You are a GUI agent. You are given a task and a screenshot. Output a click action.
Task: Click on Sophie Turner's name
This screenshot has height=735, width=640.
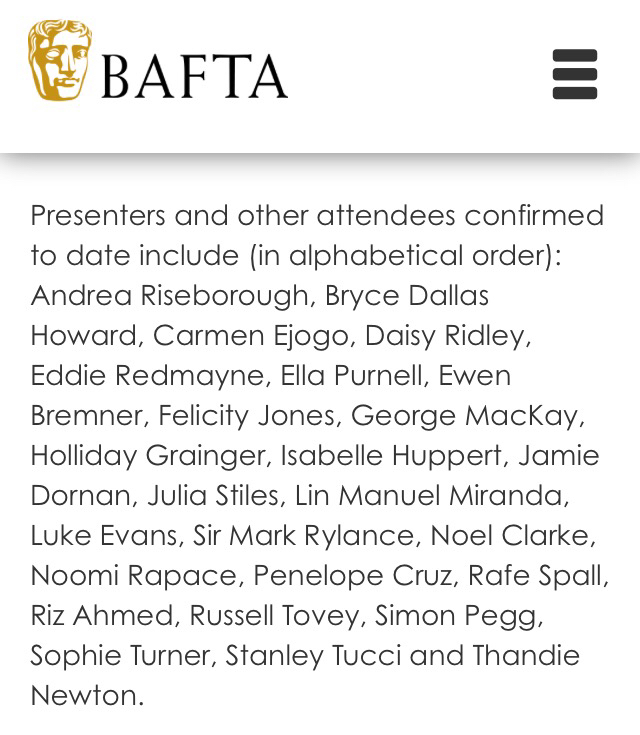[120, 656]
